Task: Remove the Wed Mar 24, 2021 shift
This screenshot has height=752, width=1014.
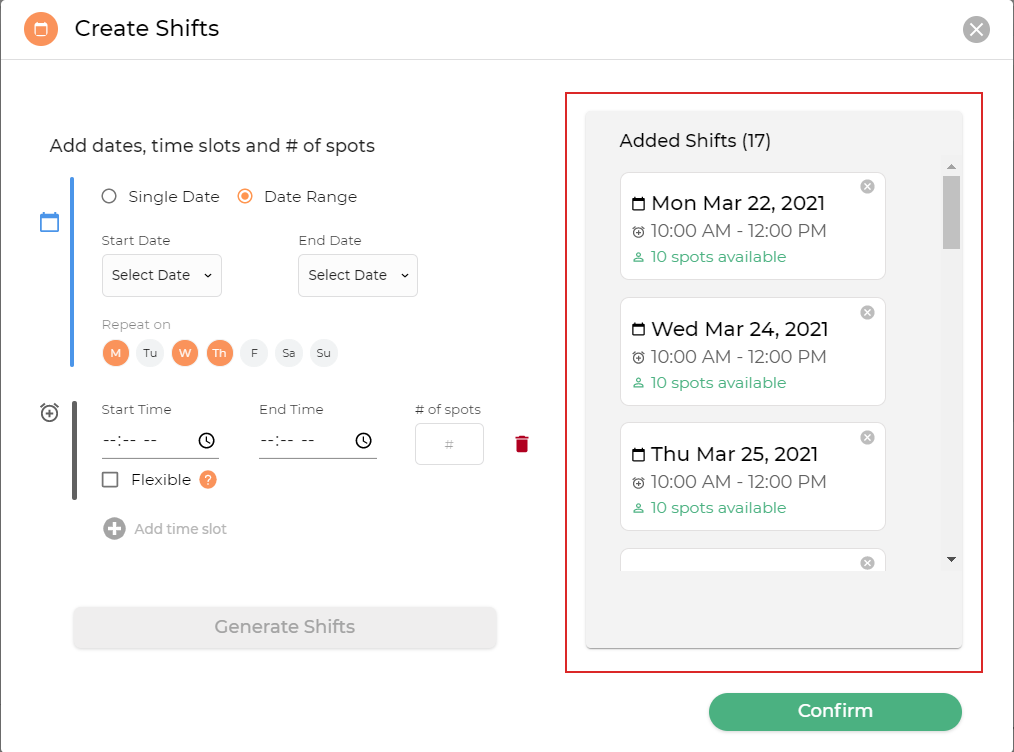Action: pyautogui.click(x=867, y=312)
